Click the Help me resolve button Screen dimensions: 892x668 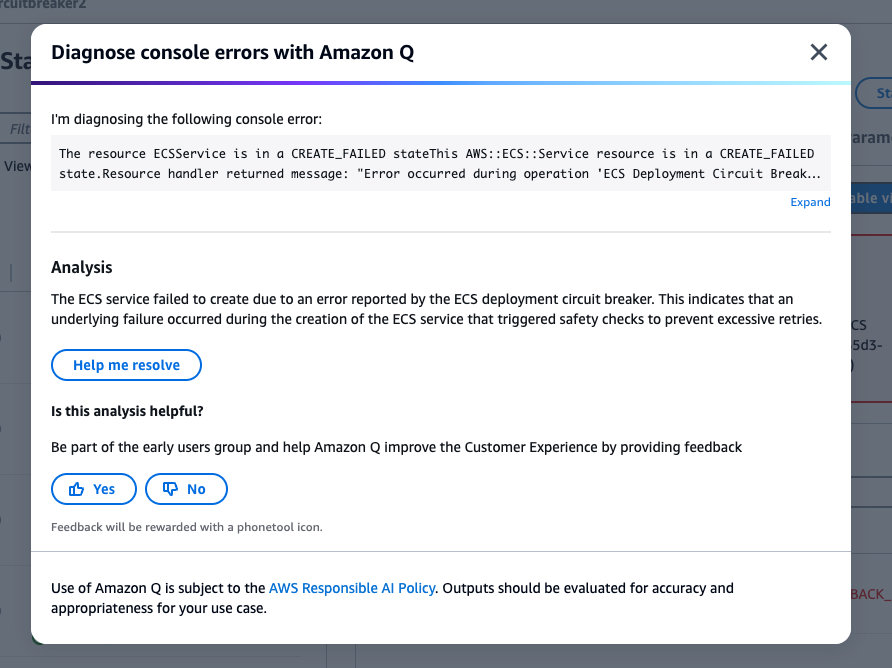click(126, 365)
